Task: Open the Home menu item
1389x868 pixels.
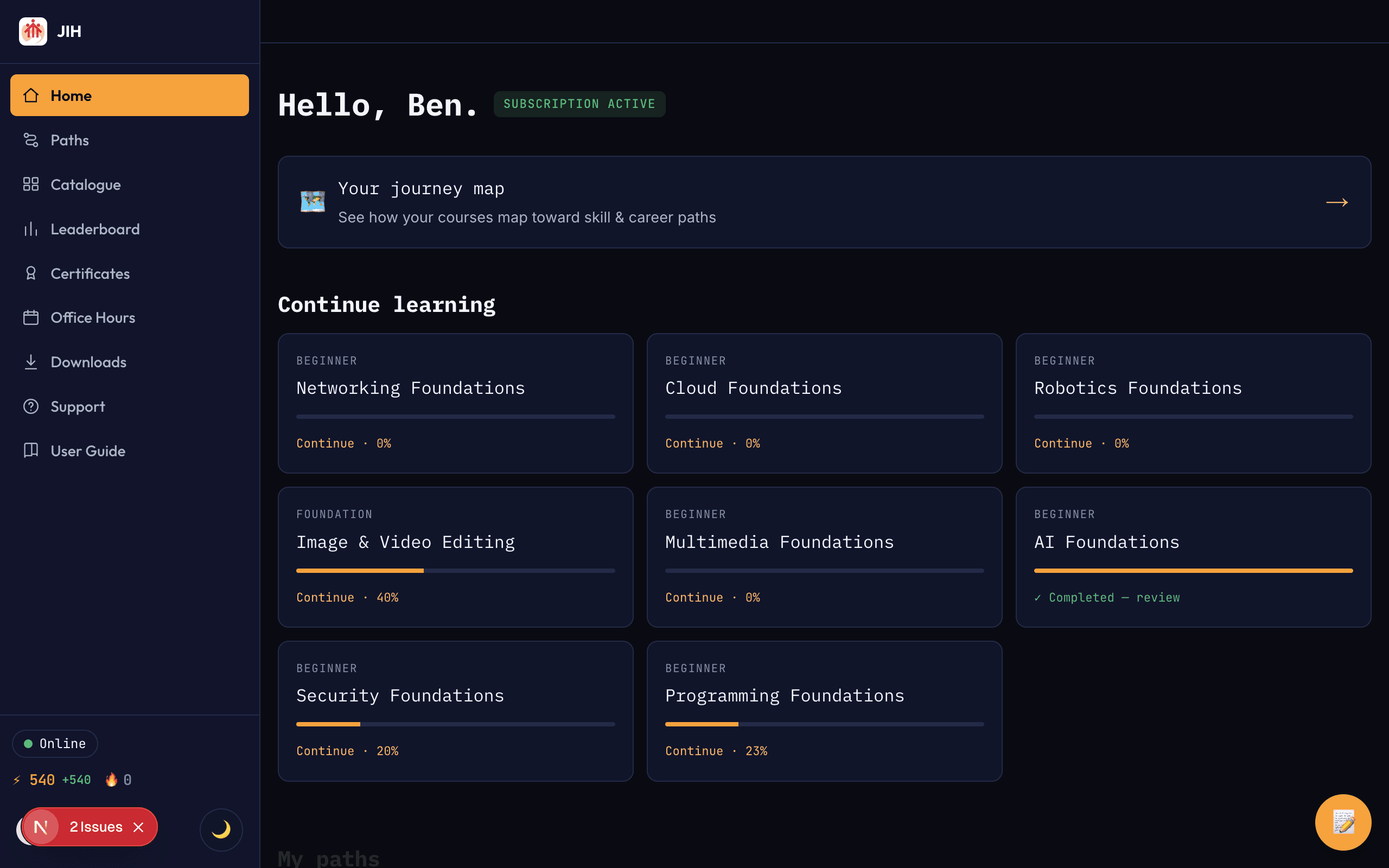Action: (x=130, y=95)
